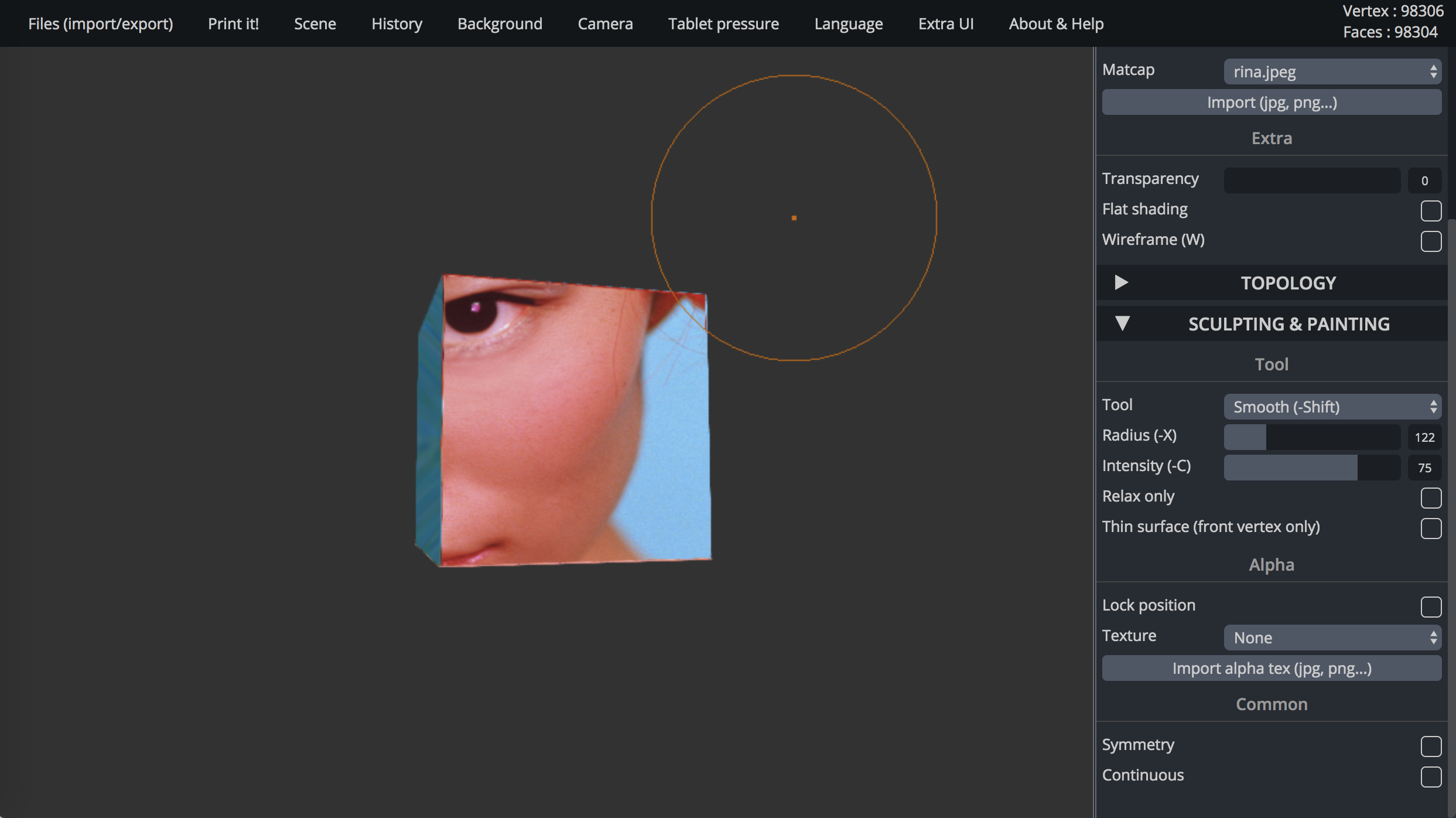This screenshot has height=818, width=1456.
Task: Check Thin surface front vertex only
Action: (1430, 528)
